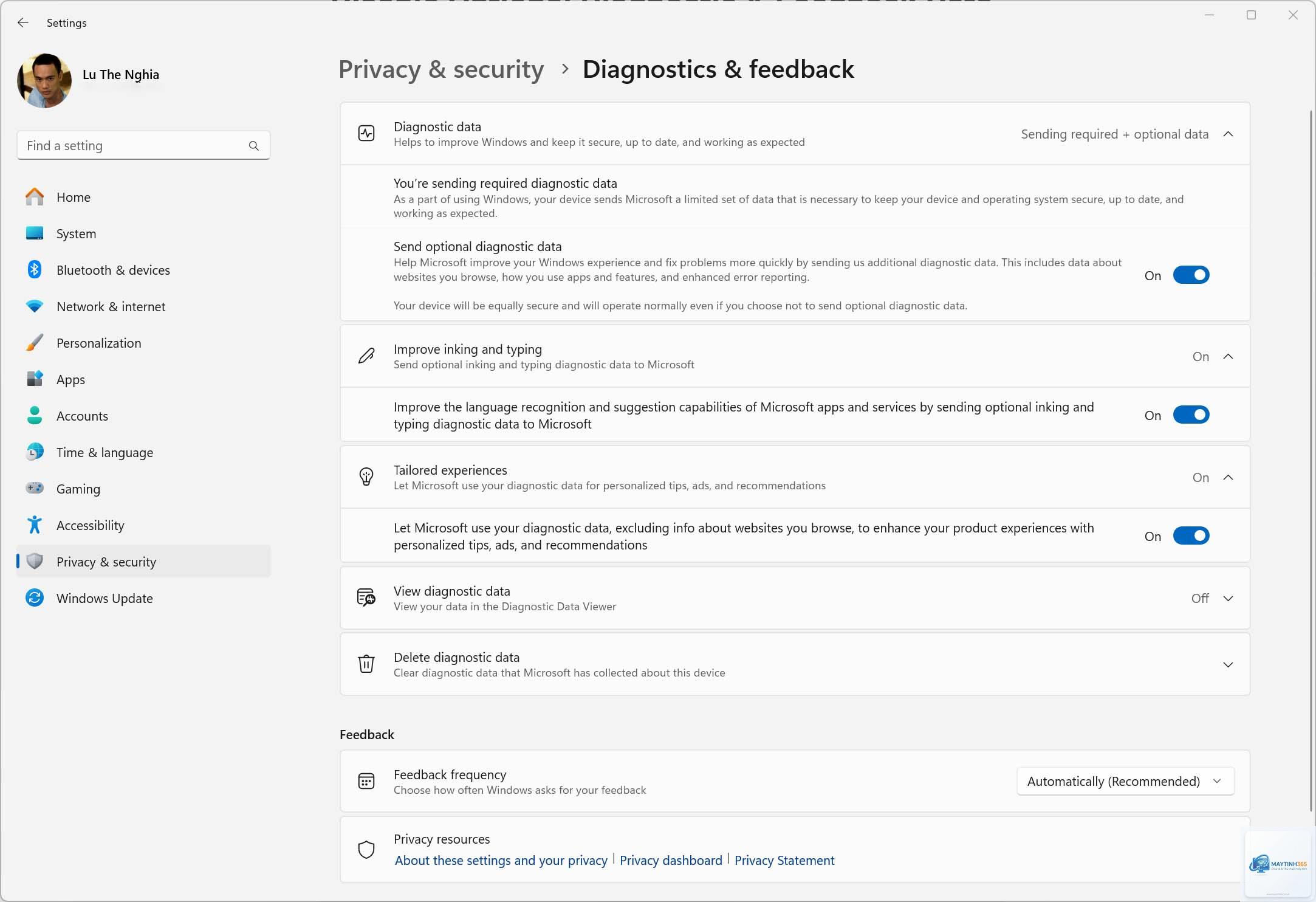This screenshot has height=902, width=1316.
Task: Open the Feedback frequency dropdown
Action: pos(1125,781)
